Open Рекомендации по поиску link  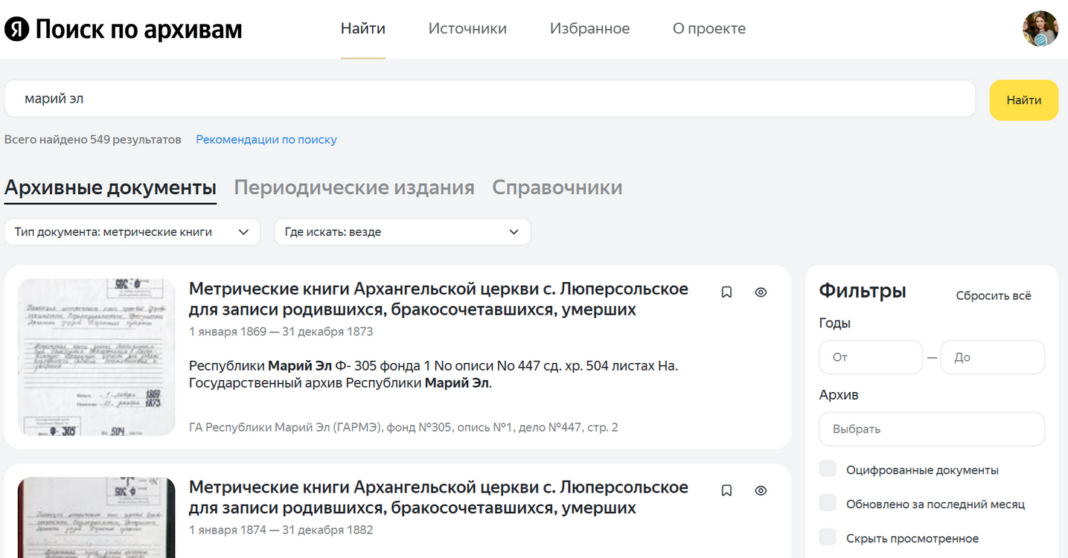click(266, 140)
